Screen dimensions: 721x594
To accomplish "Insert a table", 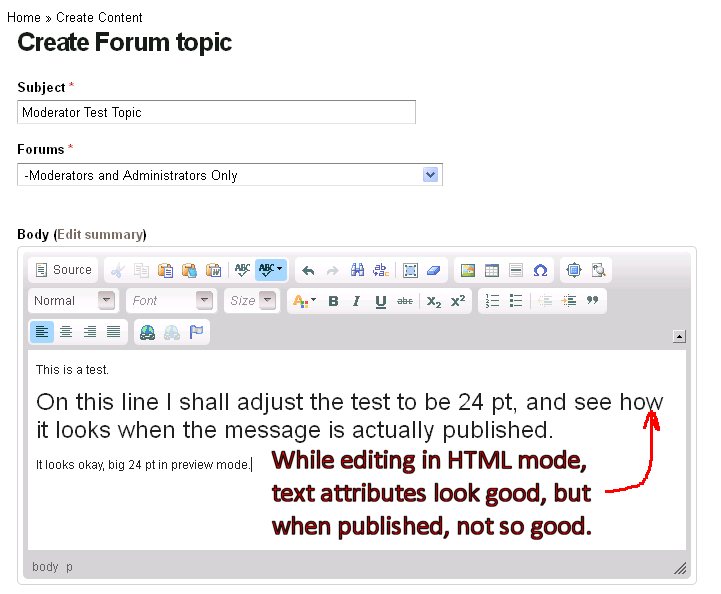I will pyautogui.click(x=491, y=270).
